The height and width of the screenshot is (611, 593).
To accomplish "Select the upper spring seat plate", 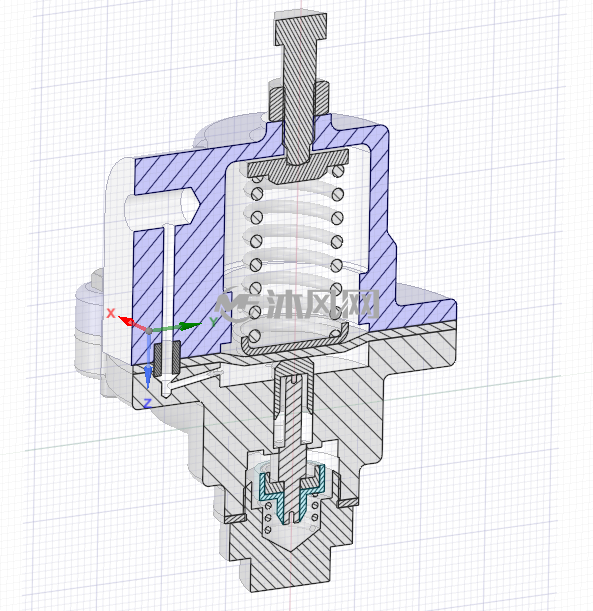I will point(298,168).
